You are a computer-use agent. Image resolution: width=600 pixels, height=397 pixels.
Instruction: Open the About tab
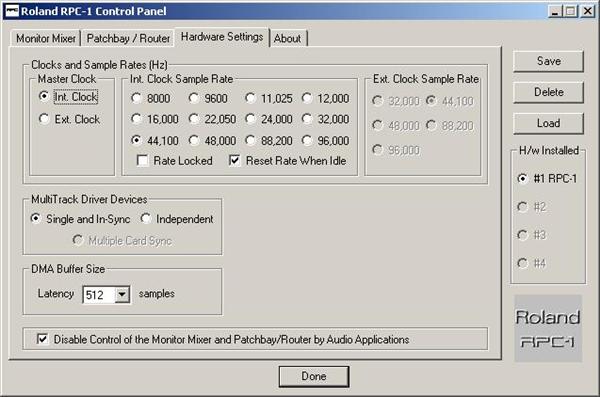tap(287, 38)
